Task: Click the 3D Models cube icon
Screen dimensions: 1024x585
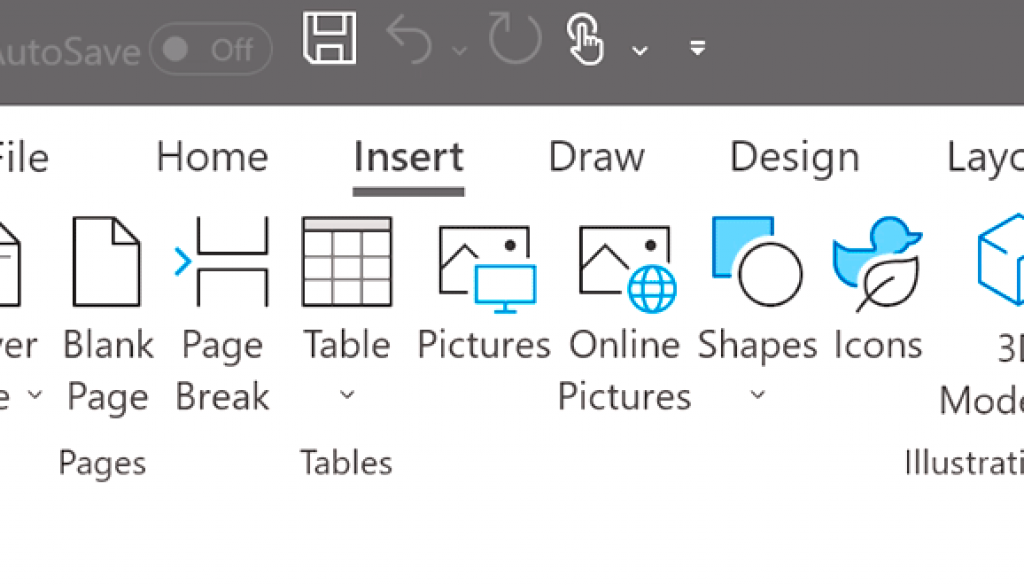Action: (x=1000, y=260)
